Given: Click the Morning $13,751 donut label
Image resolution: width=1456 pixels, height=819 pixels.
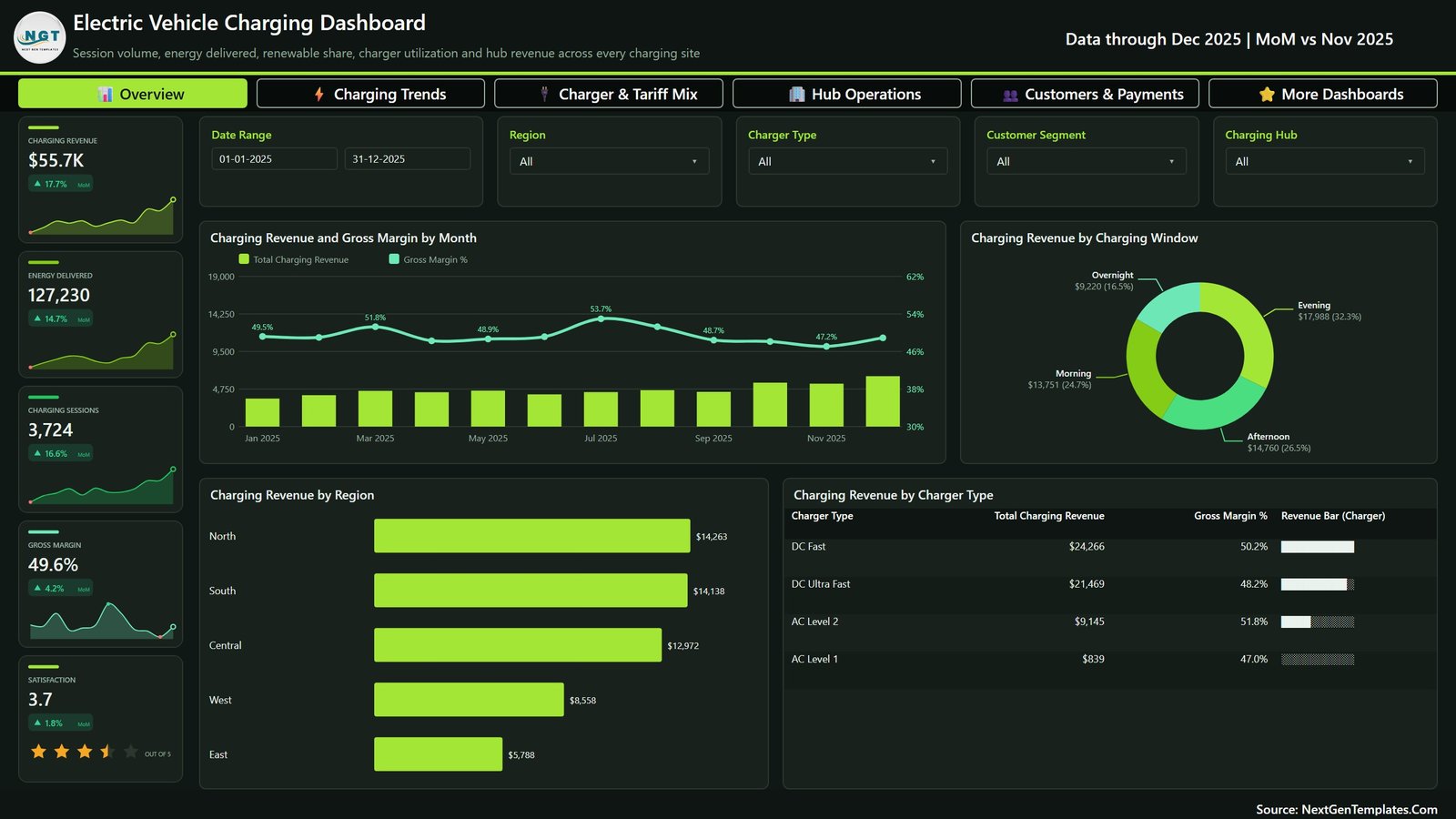Looking at the screenshot, I should [1059, 379].
